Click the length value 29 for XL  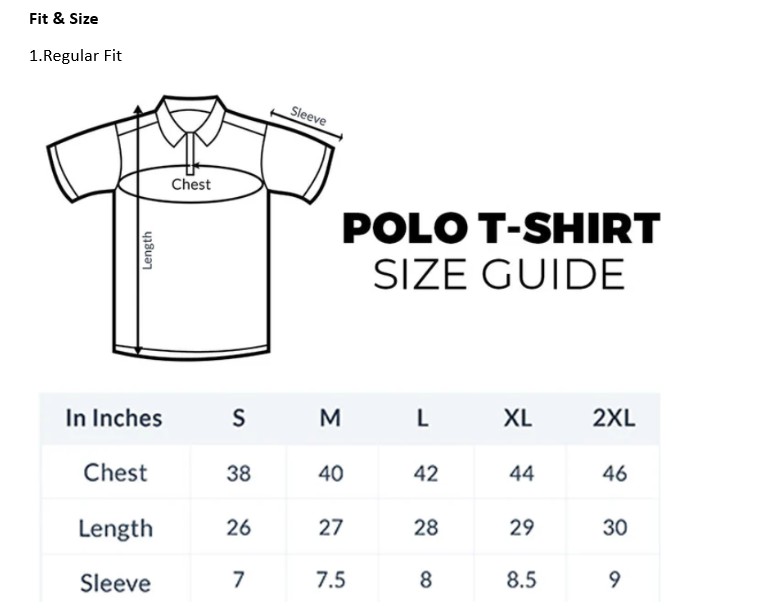click(x=521, y=527)
